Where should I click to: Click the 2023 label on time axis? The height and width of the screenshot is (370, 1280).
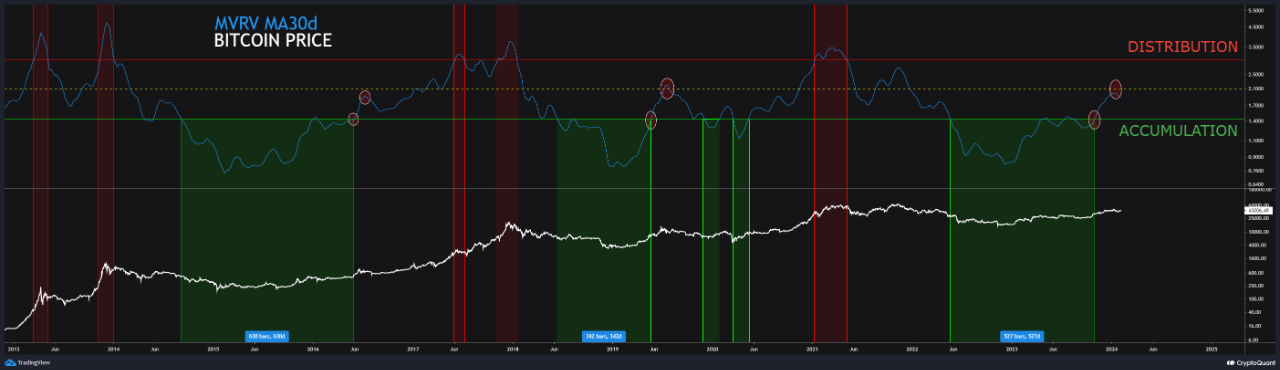coord(1012,349)
